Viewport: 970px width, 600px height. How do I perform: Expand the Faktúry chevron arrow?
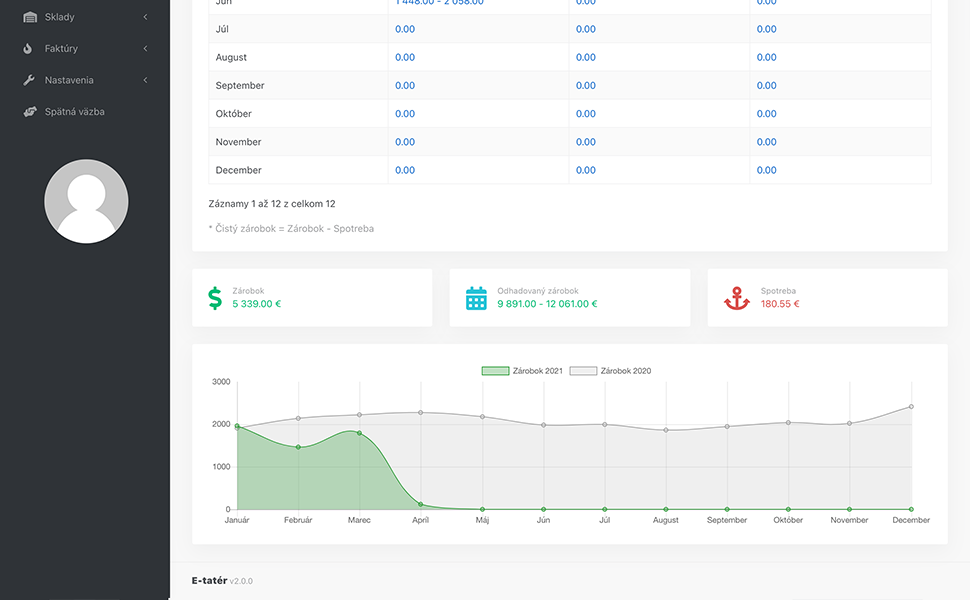(145, 48)
